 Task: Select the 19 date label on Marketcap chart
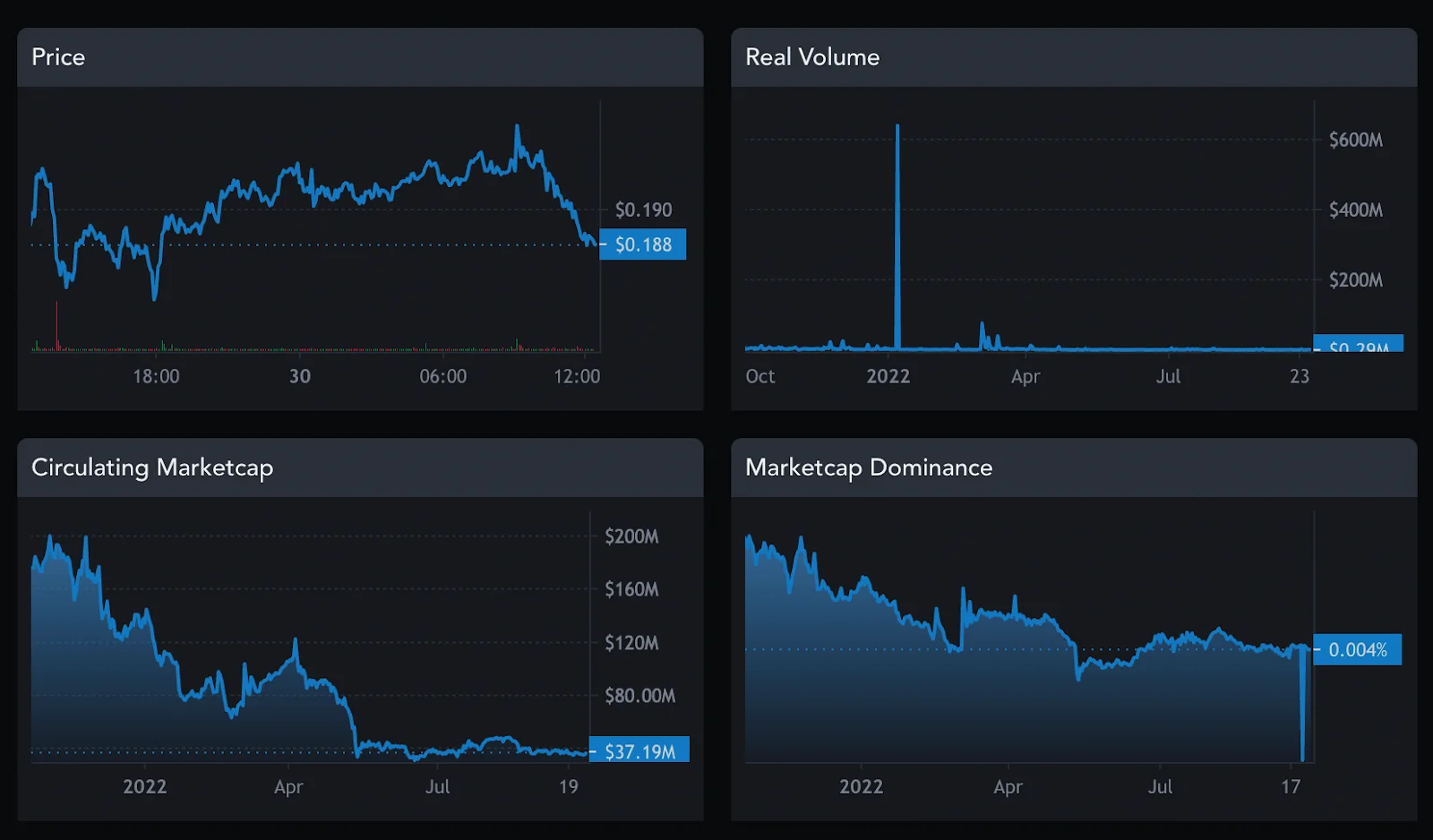pyautogui.click(x=568, y=786)
